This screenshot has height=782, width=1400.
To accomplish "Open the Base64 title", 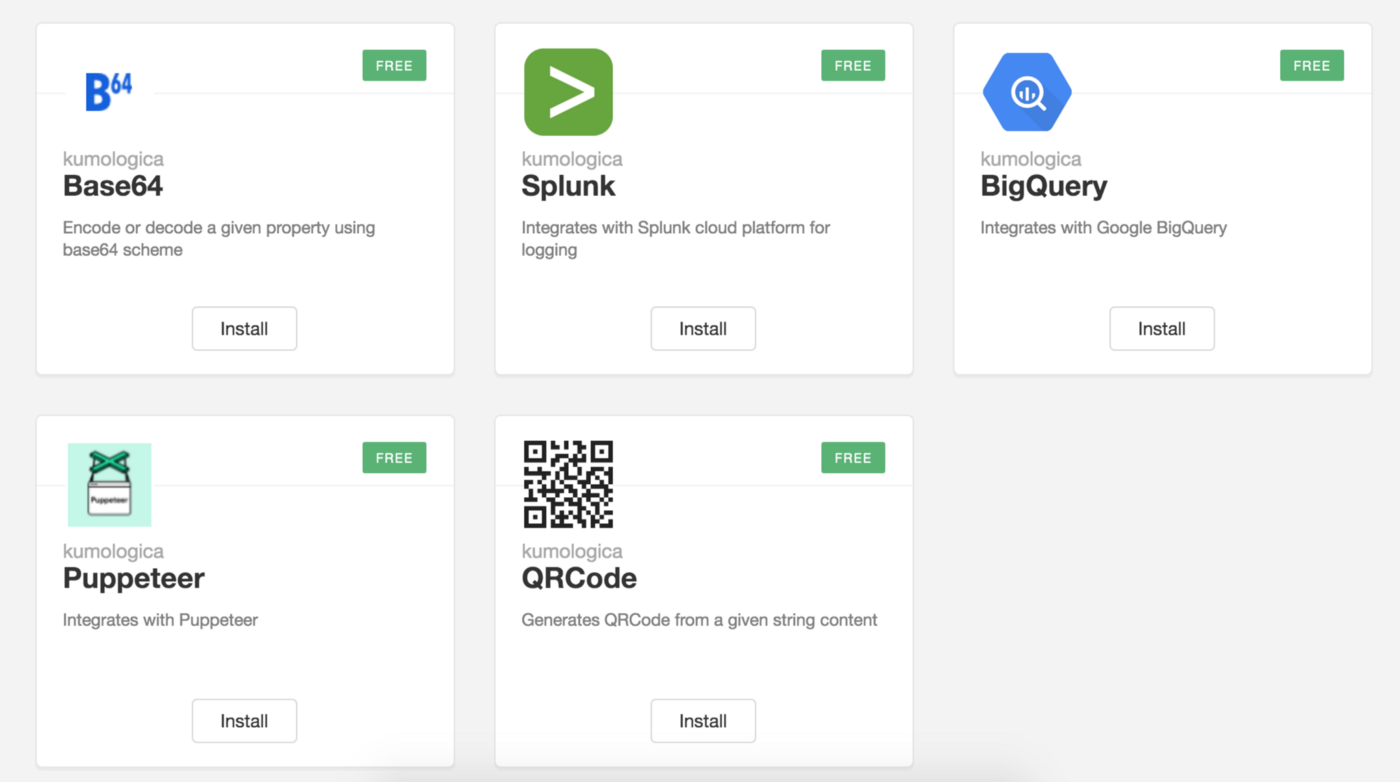I will (113, 186).
